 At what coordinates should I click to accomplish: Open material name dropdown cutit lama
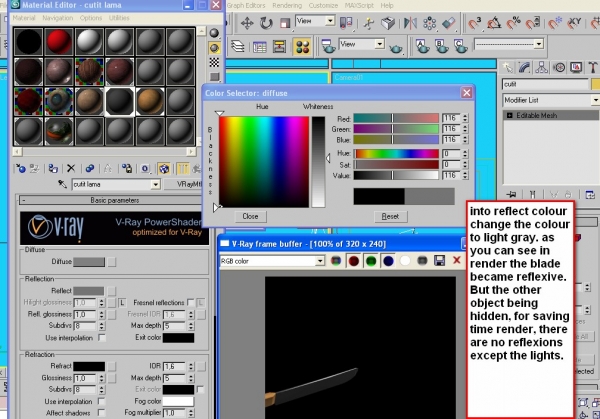click(155, 184)
